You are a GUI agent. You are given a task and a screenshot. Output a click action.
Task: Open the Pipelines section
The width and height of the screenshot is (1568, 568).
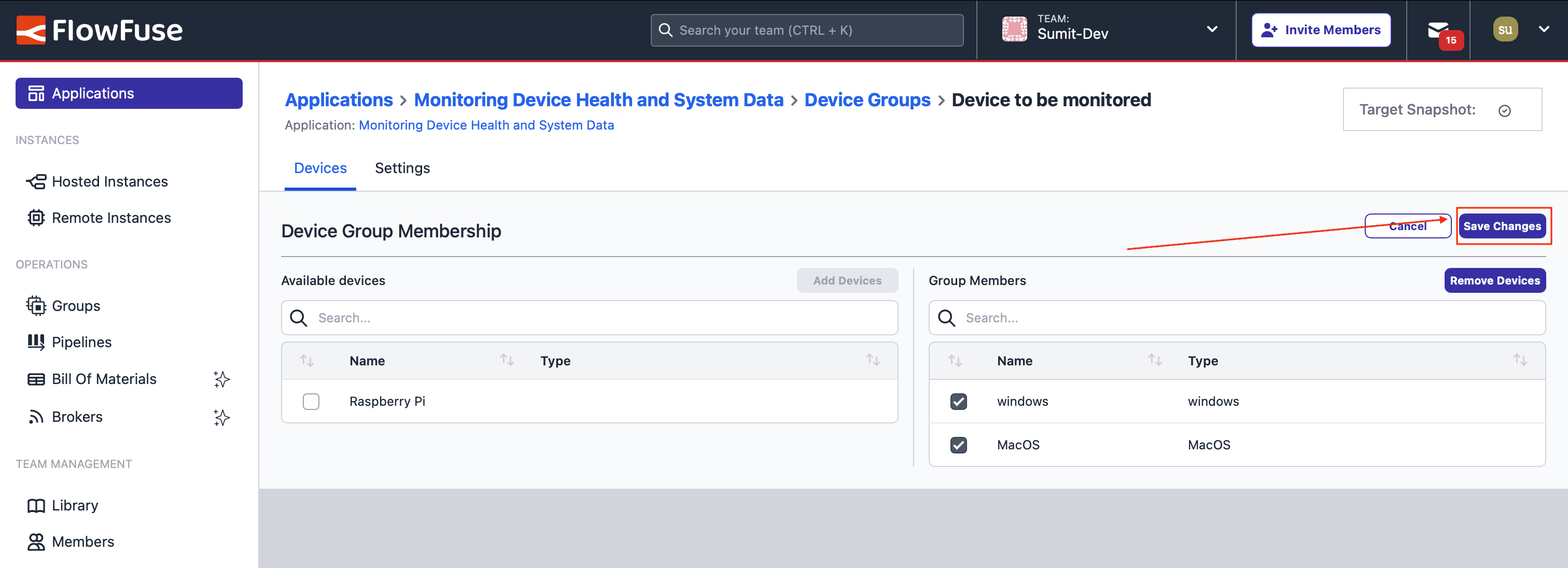point(81,341)
